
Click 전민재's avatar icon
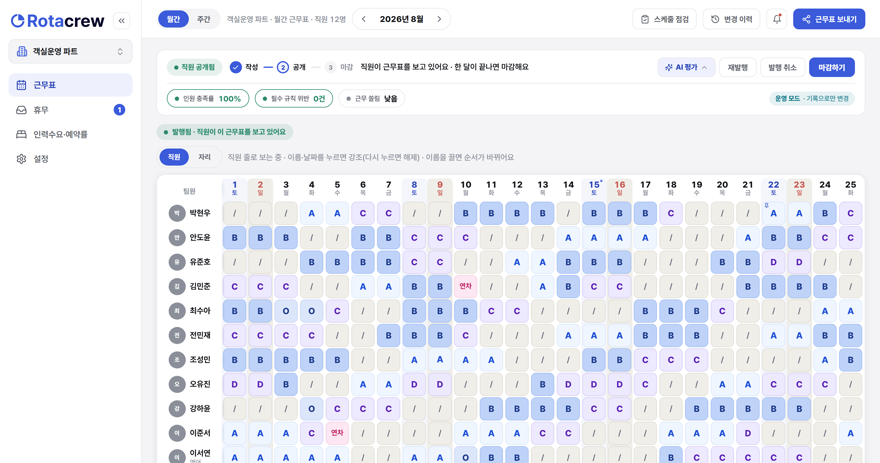[x=177, y=336]
